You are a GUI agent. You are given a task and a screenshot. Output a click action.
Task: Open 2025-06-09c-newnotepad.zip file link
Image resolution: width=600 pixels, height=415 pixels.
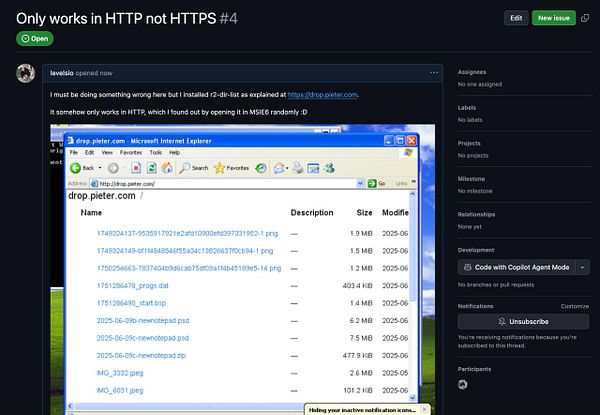click(x=141, y=355)
